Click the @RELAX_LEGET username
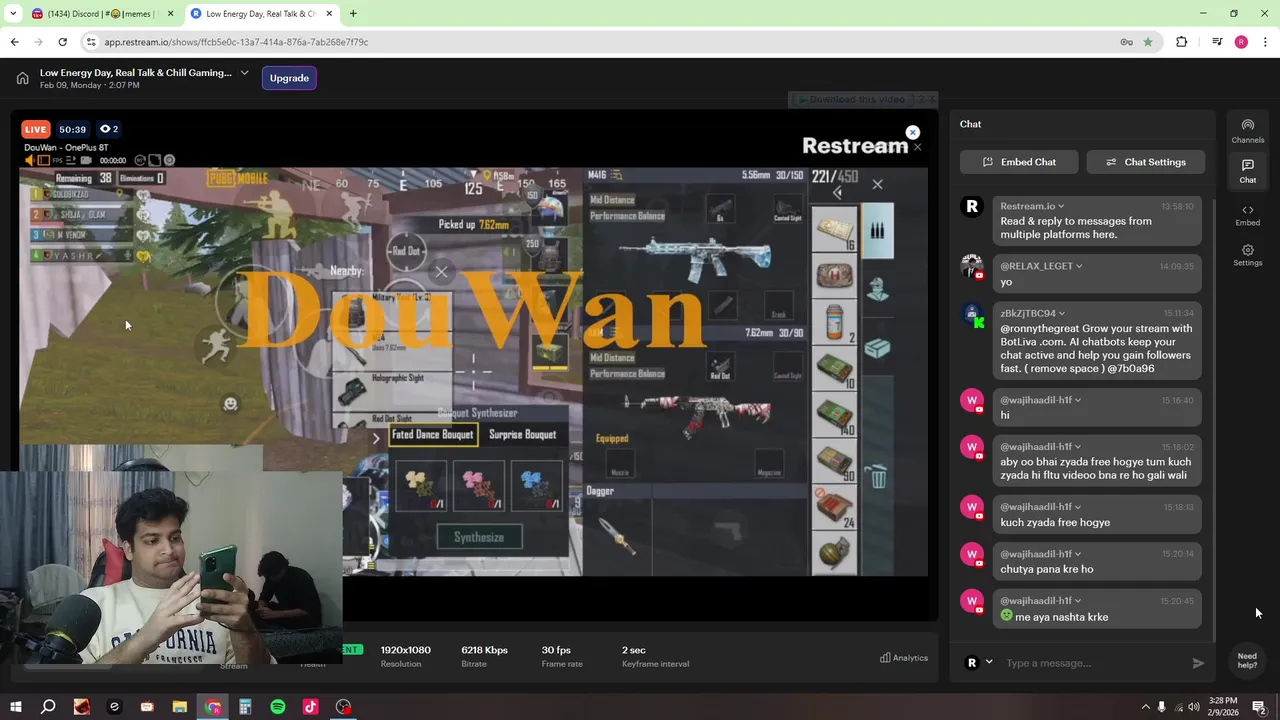 [x=1036, y=266]
